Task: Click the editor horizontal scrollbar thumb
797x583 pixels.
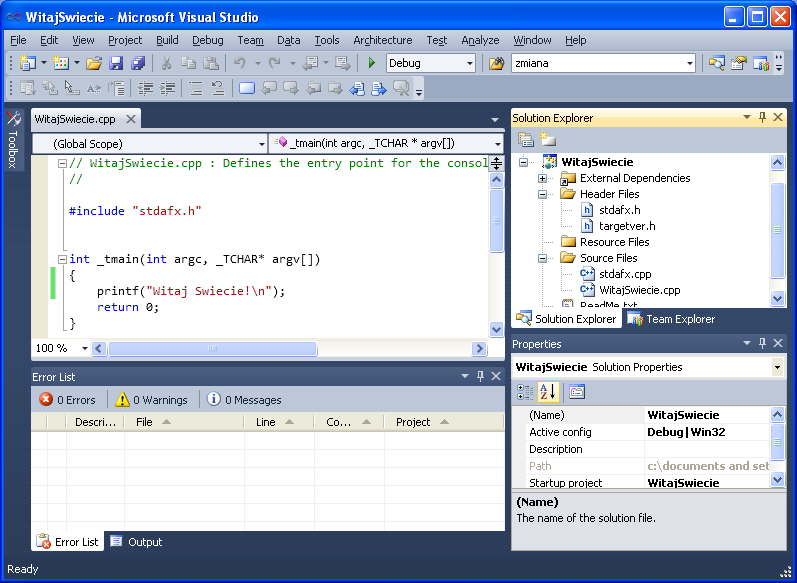Action: [212, 348]
